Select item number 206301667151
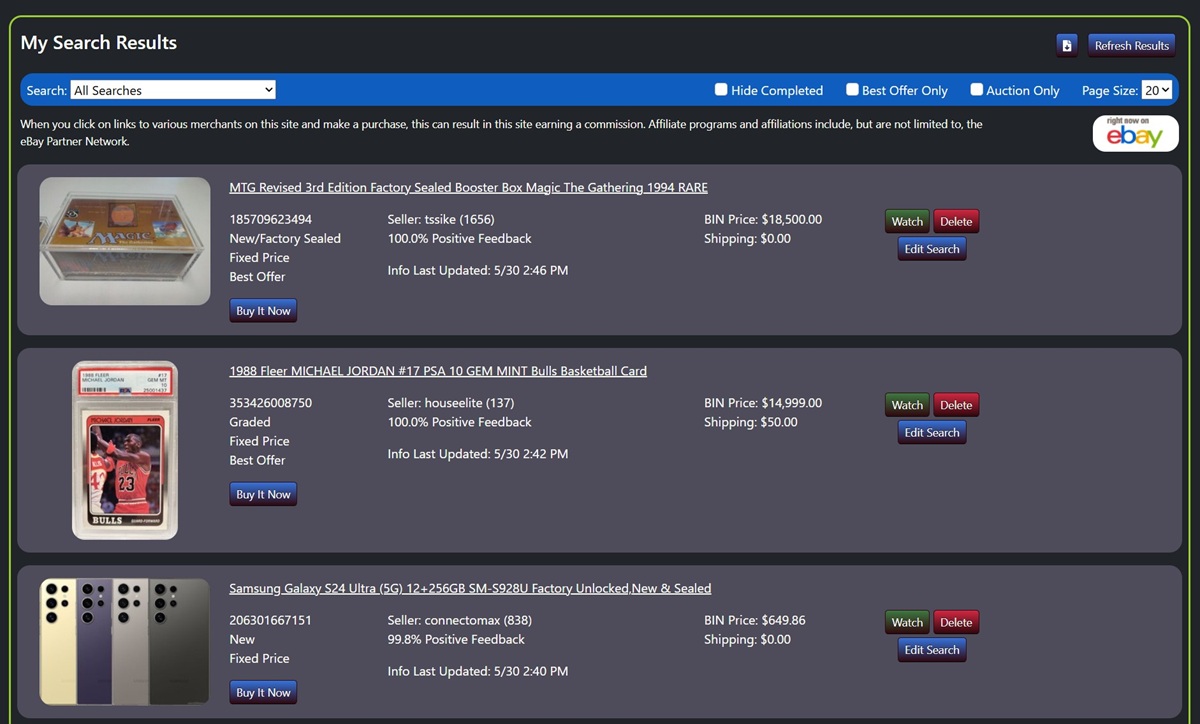Viewport: 1200px width, 724px height. pyautogui.click(x=270, y=620)
